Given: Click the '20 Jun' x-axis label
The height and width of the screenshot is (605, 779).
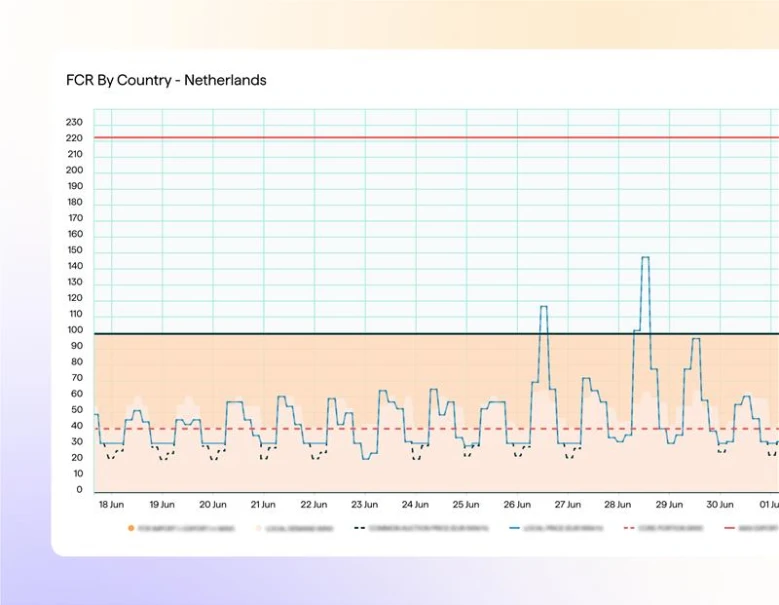Looking at the screenshot, I should pos(213,505).
